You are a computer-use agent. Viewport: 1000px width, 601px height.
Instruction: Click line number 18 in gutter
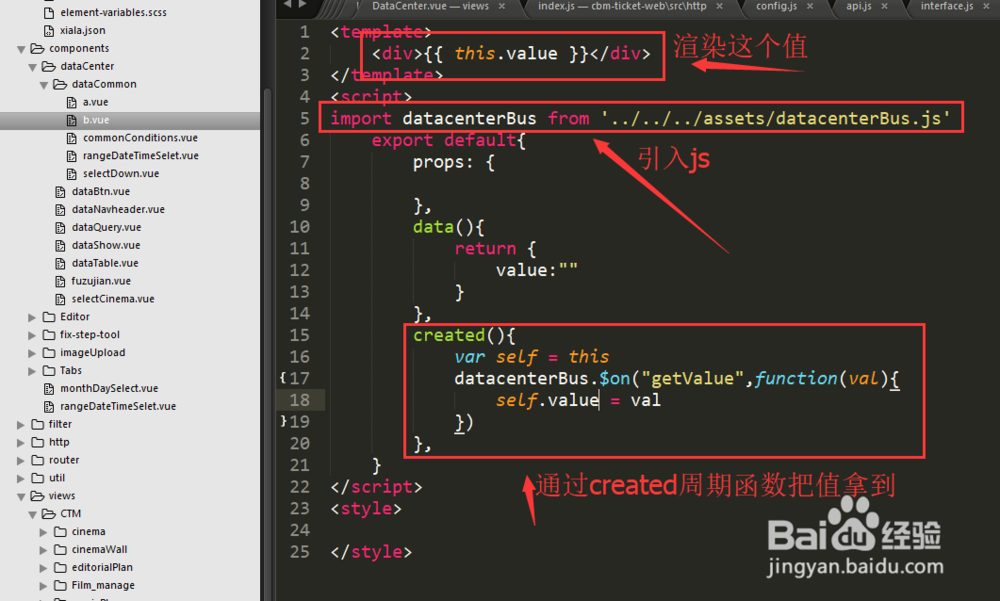click(x=299, y=400)
